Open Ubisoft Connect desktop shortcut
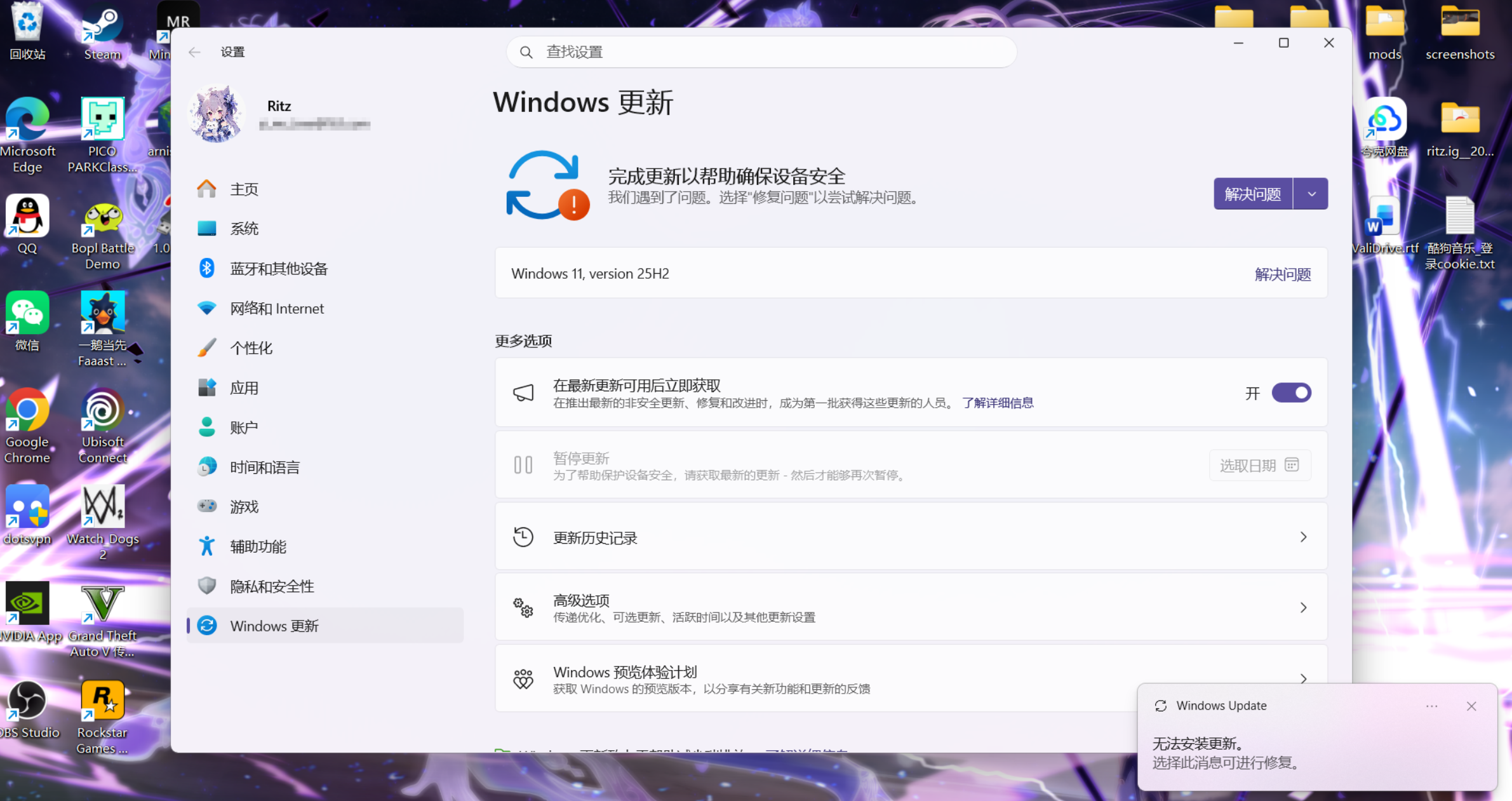 [102, 426]
